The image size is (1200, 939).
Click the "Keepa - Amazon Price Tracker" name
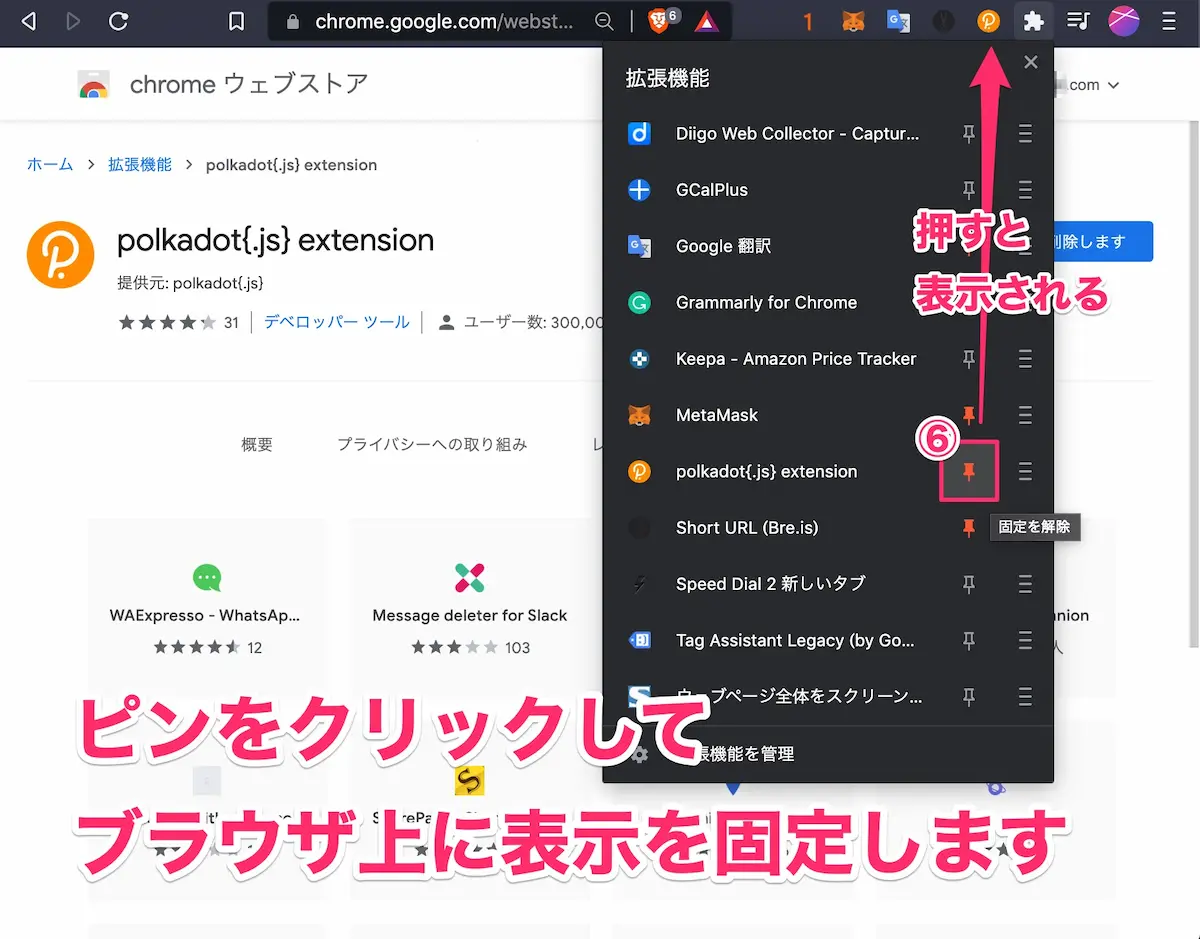click(796, 359)
